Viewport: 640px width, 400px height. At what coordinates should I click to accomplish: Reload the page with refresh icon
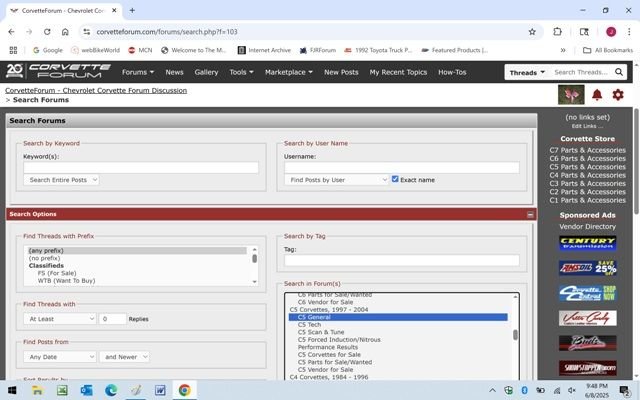tap(47, 32)
